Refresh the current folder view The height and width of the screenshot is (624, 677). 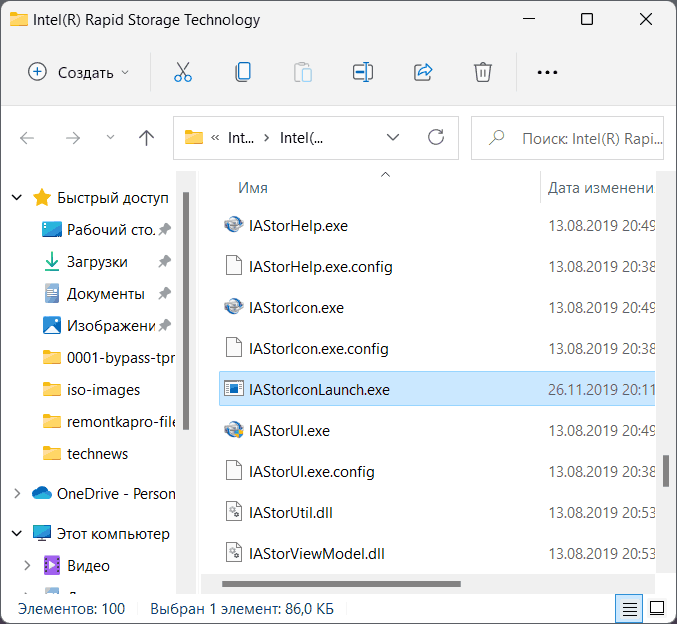[436, 138]
